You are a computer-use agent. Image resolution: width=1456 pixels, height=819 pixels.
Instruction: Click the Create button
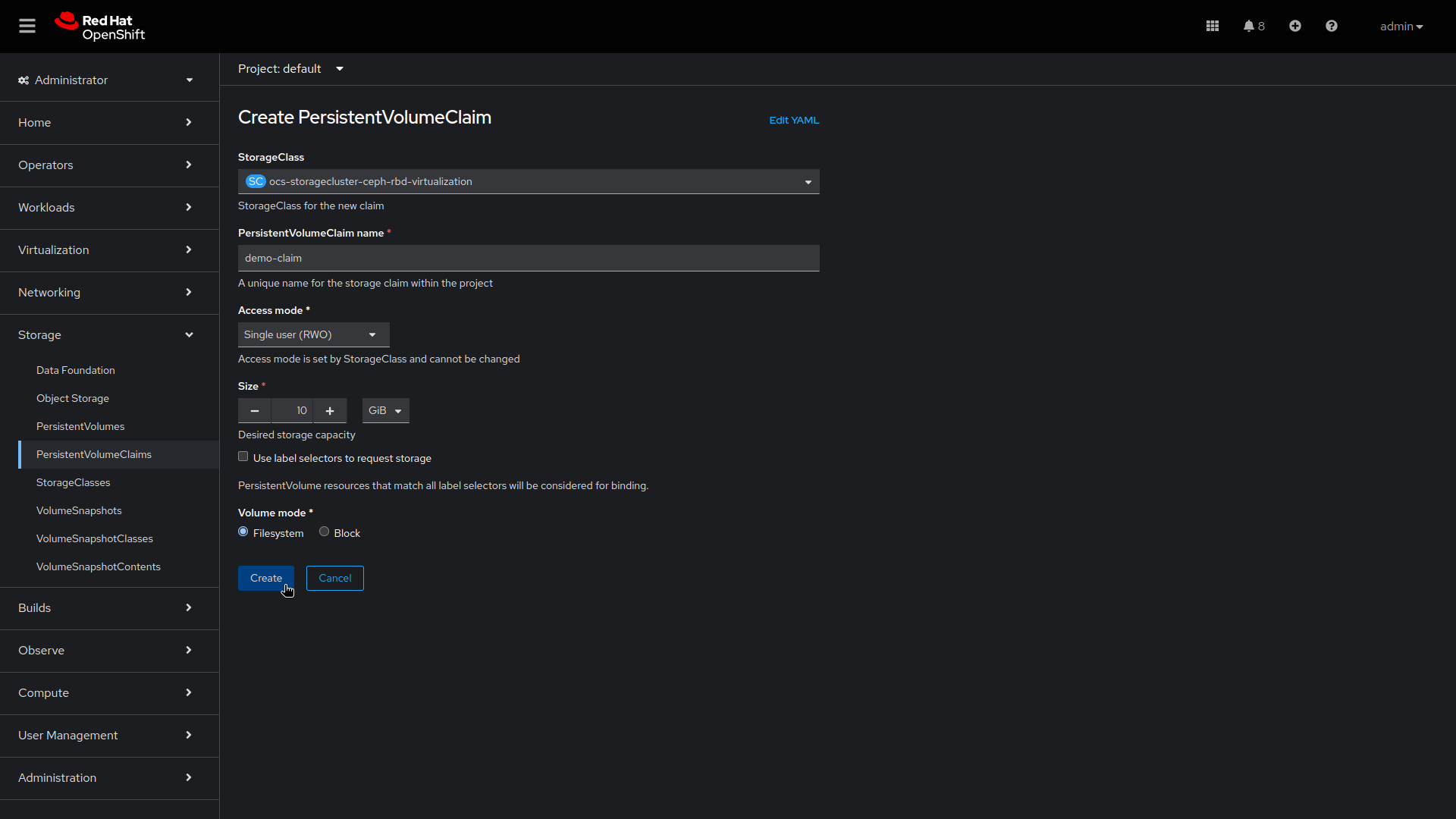pos(265,578)
